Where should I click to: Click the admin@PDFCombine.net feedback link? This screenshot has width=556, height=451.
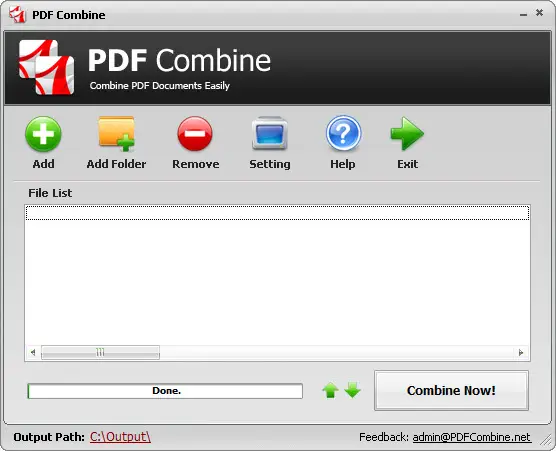click(472, 437)
